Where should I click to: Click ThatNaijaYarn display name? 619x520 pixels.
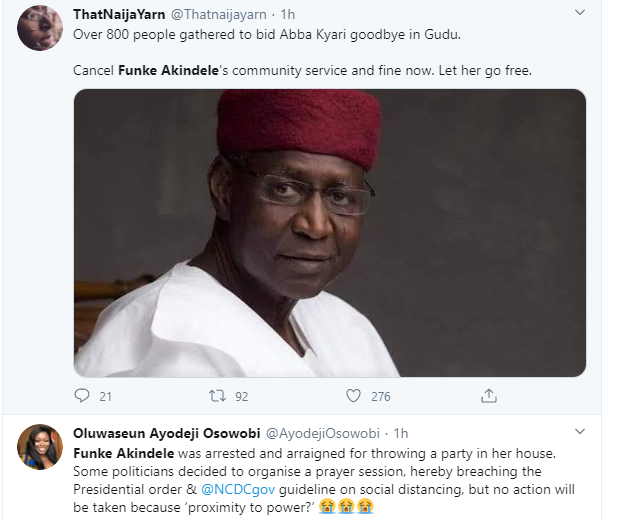point(119,14)
